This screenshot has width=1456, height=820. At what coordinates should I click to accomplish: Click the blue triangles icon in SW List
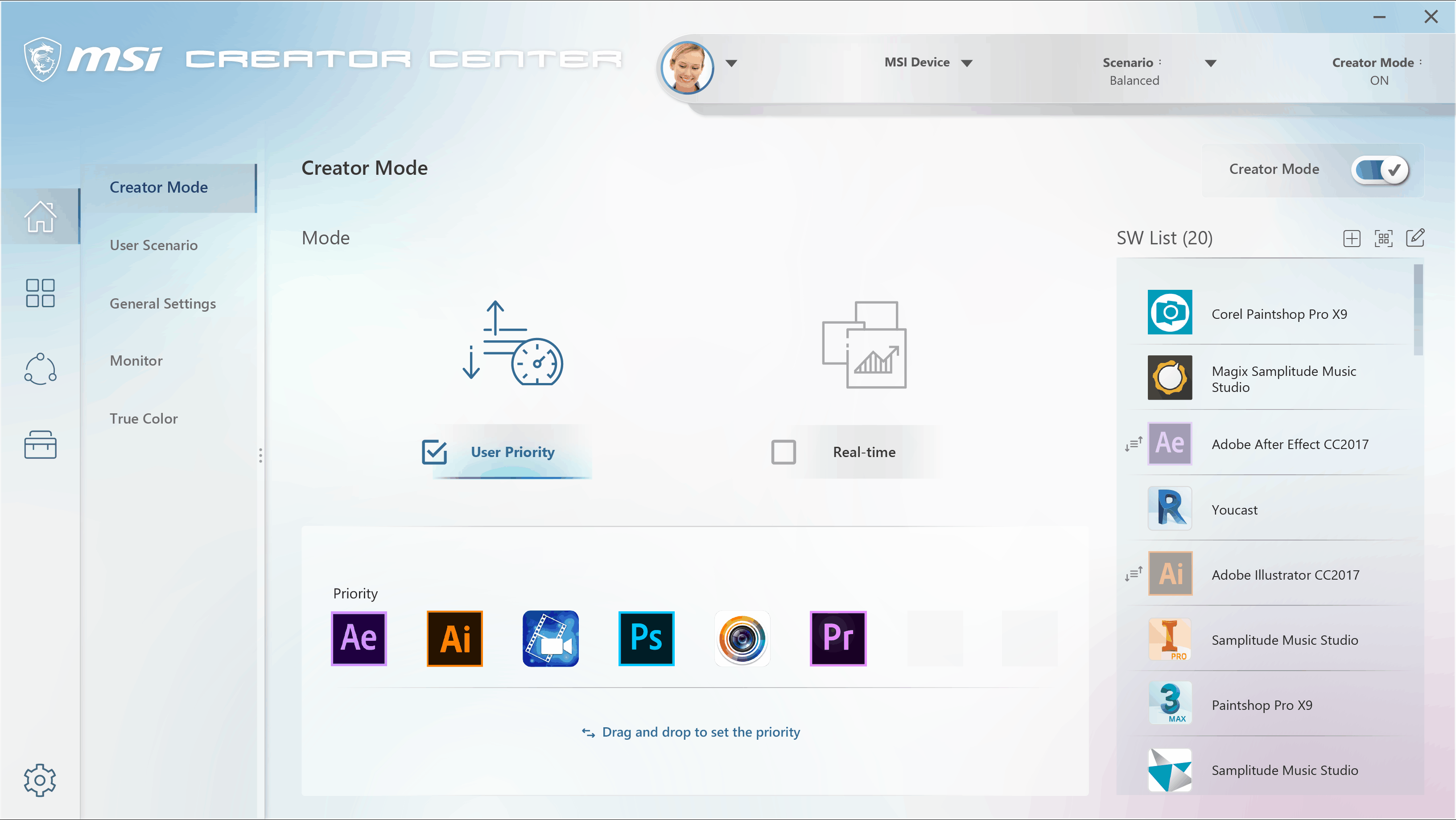pyautogui.click(x=1169, y=770)
